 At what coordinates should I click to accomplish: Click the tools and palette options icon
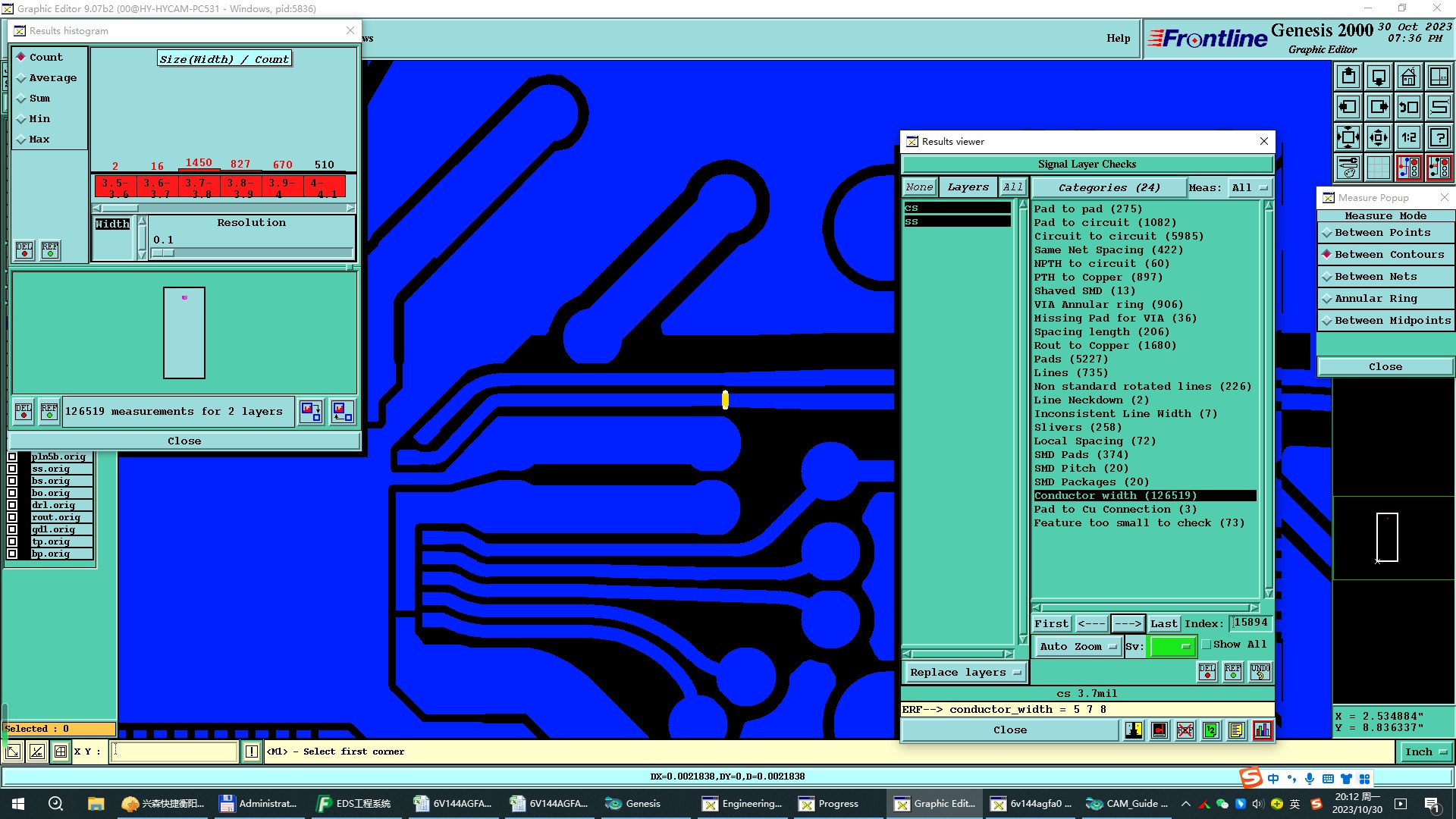1348,168
